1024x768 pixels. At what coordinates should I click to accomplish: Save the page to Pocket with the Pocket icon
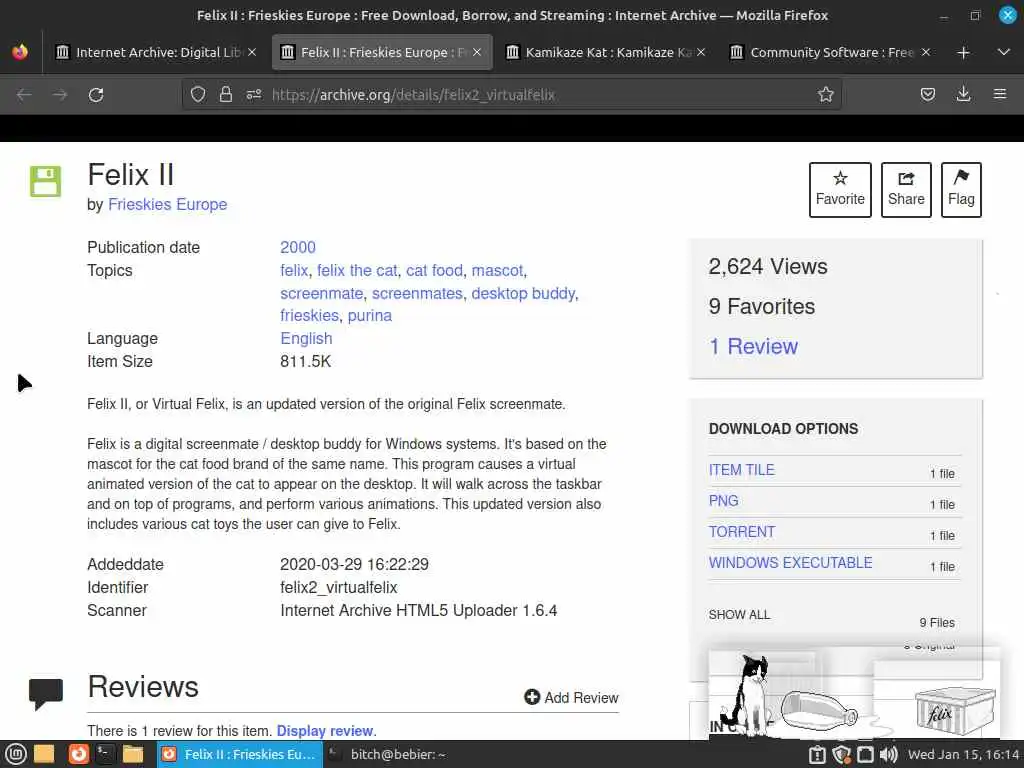click(x=927, y=95)
